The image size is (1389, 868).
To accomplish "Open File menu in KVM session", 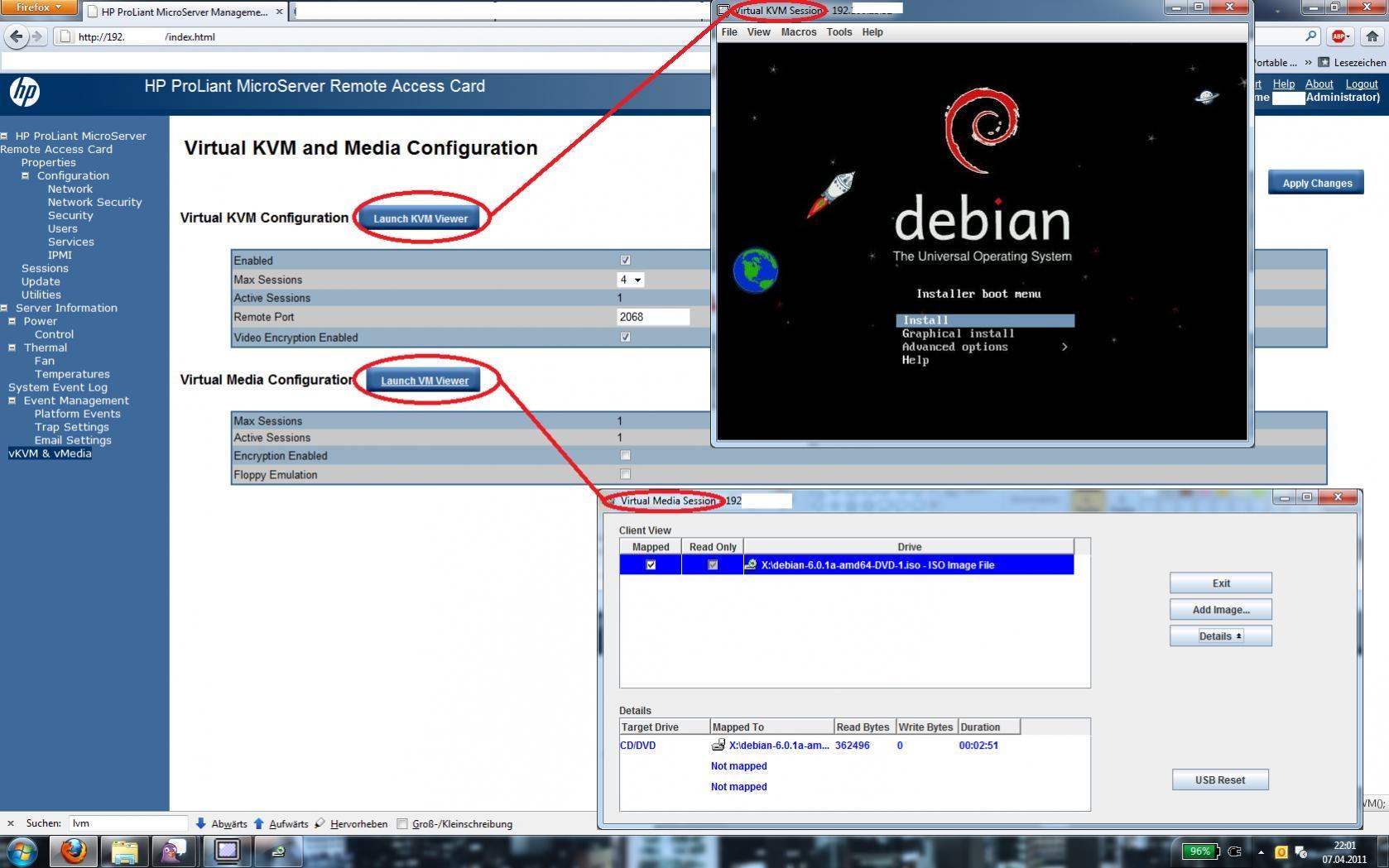I will coord(729,31).
